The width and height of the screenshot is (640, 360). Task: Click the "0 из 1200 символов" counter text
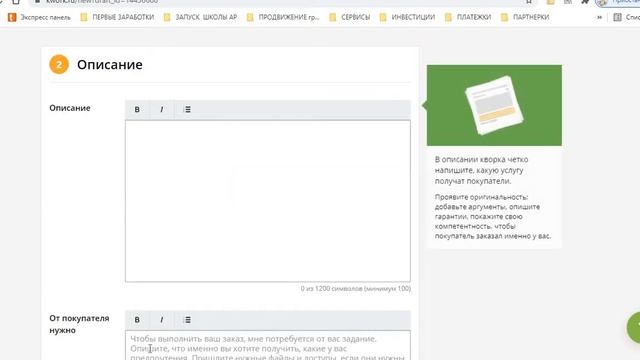coord(356,289)
